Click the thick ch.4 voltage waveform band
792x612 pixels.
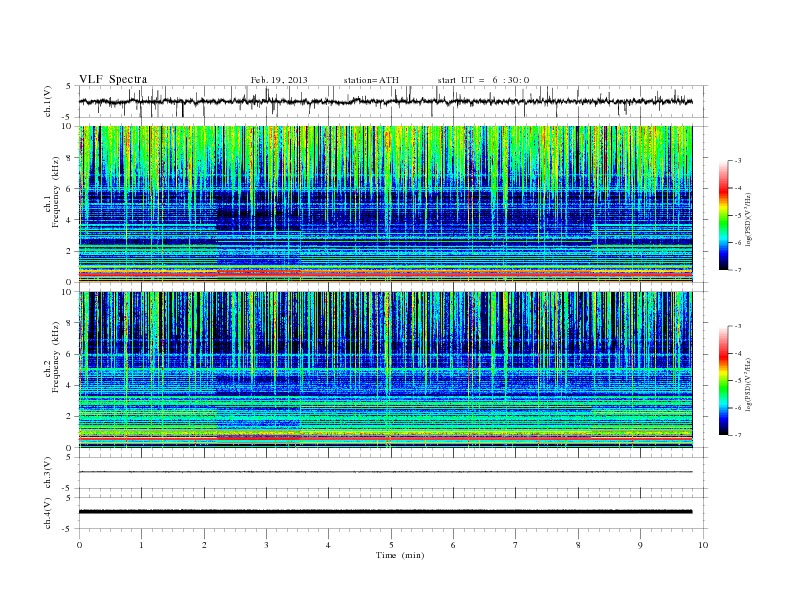(x=386, y=512)
